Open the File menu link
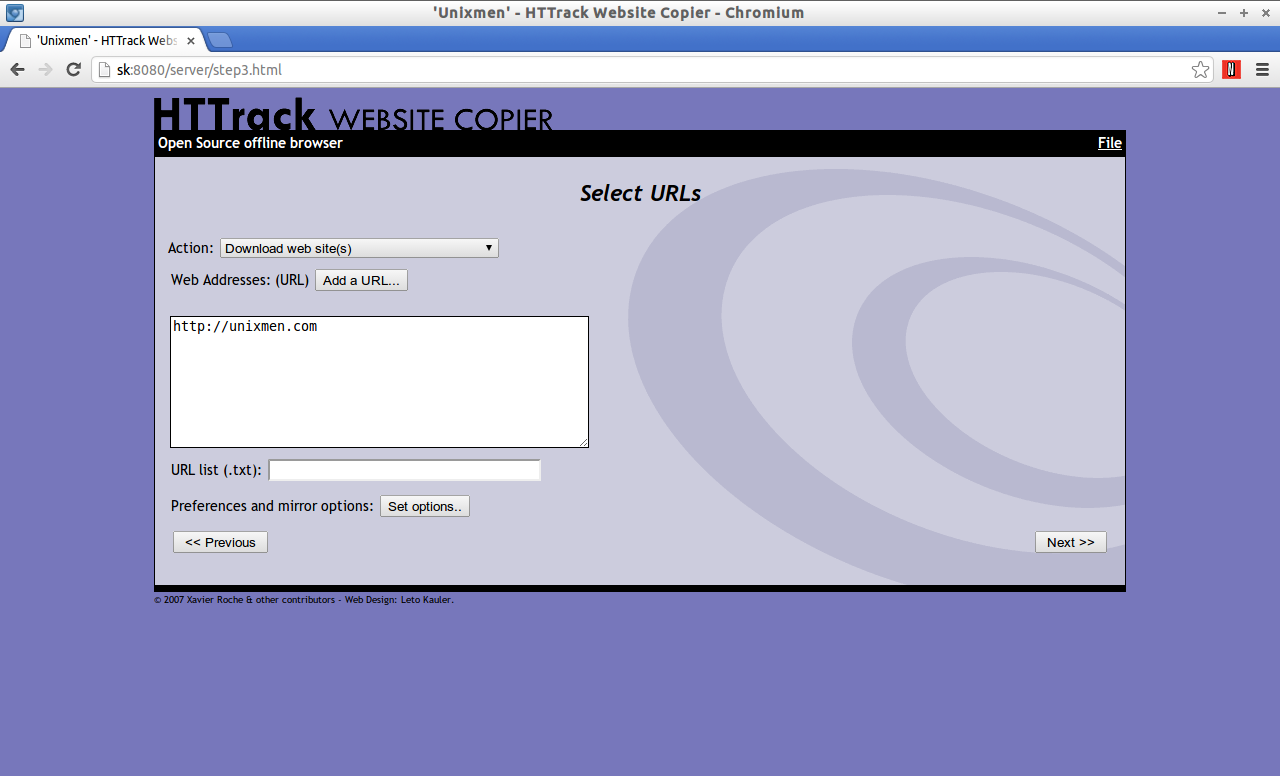Screen dimensions: 1280x776 click(x=1109, y=143)
